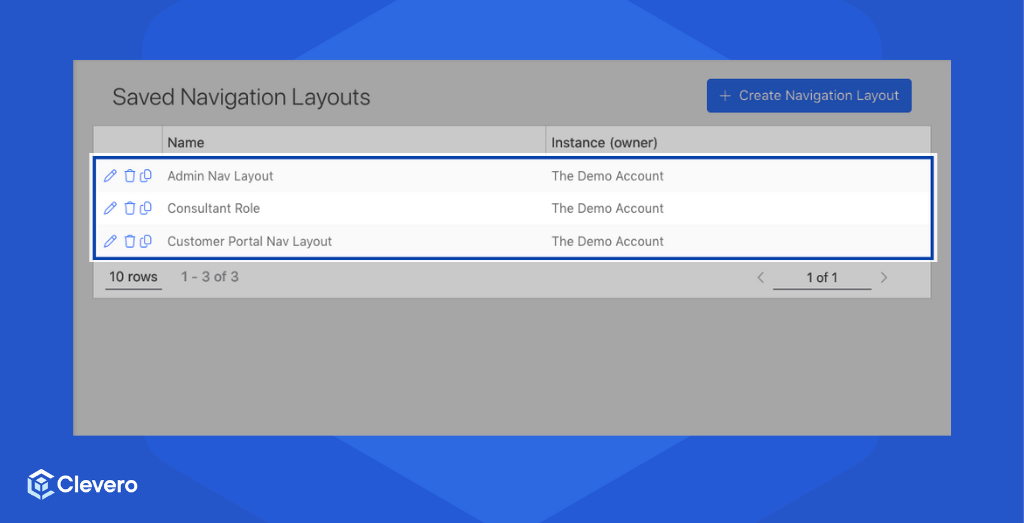The image size is (1024, 523).
Task: Duplicate the Customer Portal Nav Layout
Action: click(x=146, y=241)
